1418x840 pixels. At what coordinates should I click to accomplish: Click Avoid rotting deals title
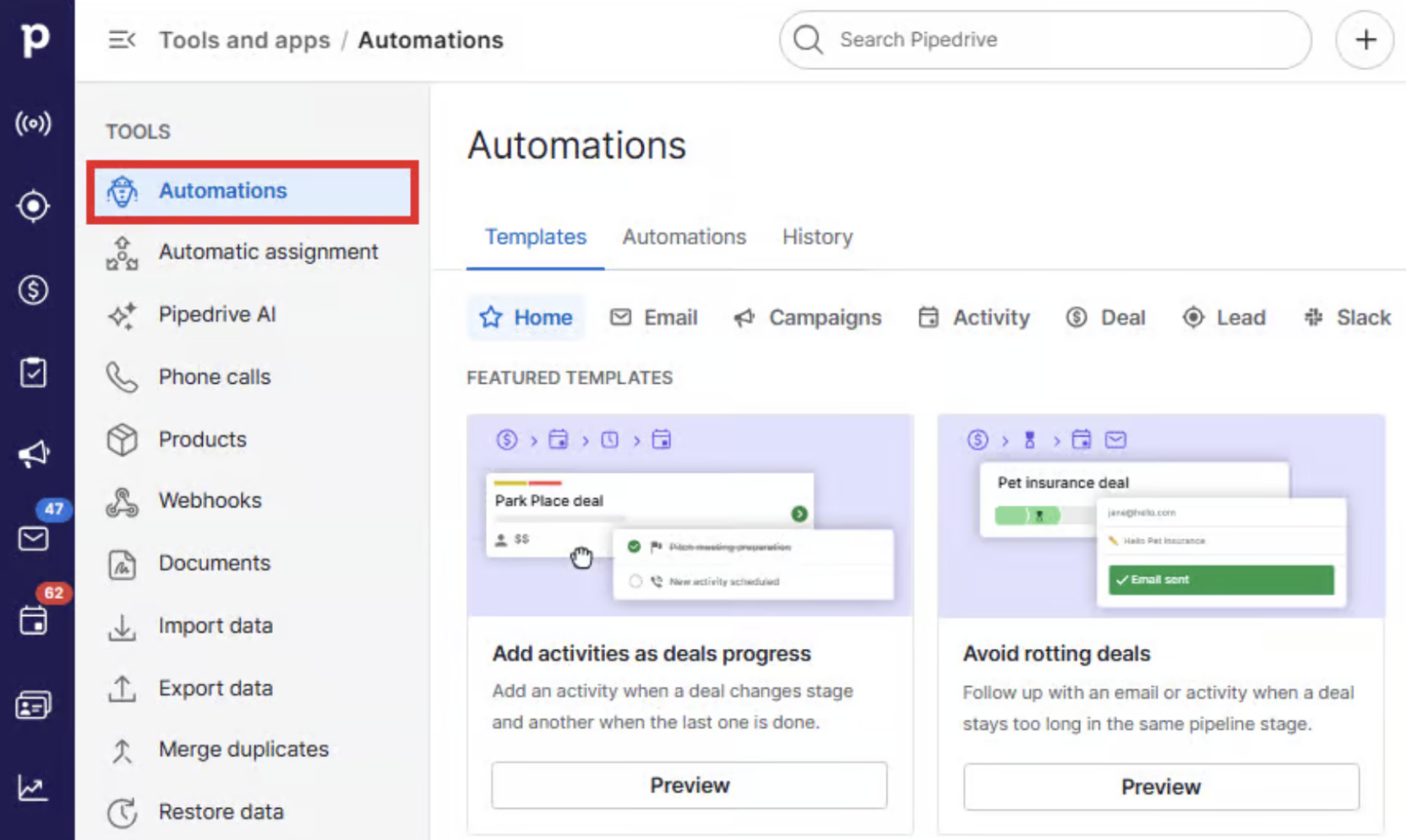tap(1056, 654)
